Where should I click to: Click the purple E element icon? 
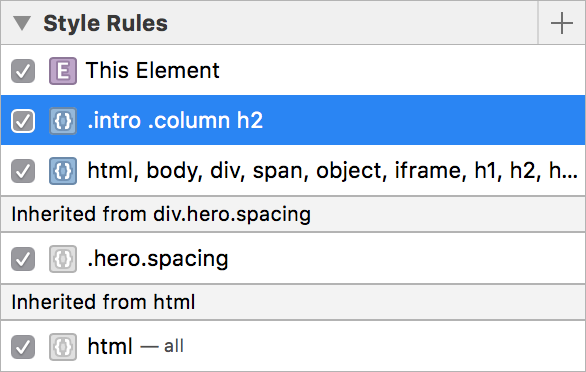tap(63, 71)
